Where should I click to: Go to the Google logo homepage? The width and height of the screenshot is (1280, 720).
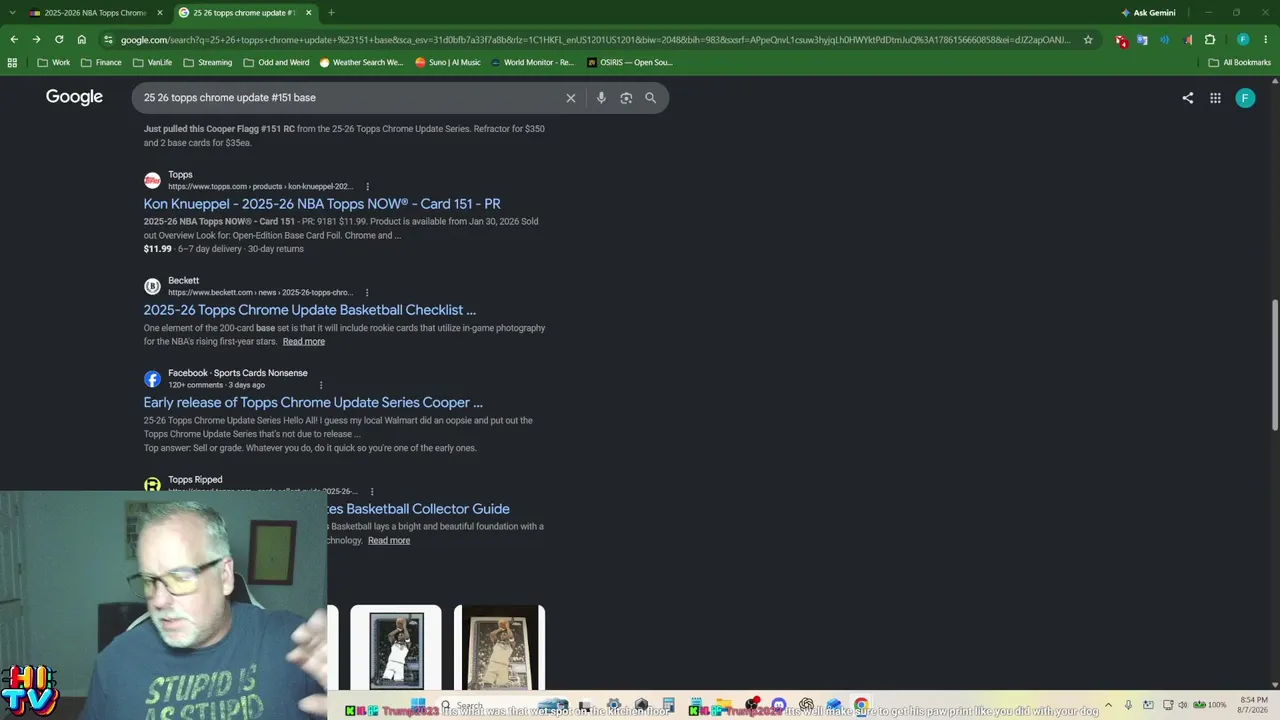pos(74,97)
